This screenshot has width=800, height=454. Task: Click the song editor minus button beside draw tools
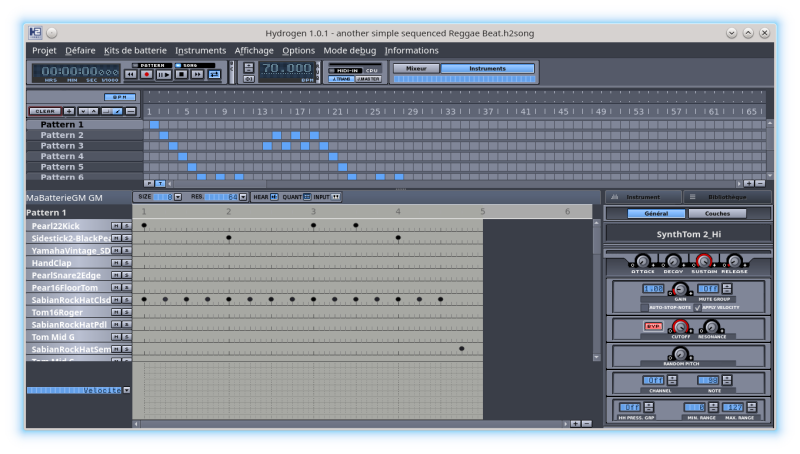click(131, 111)
